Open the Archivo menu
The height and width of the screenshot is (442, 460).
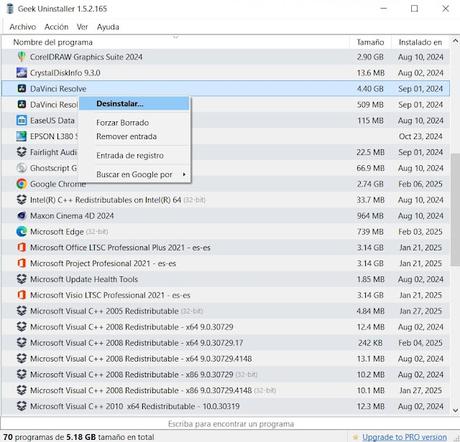click(23, 27)
